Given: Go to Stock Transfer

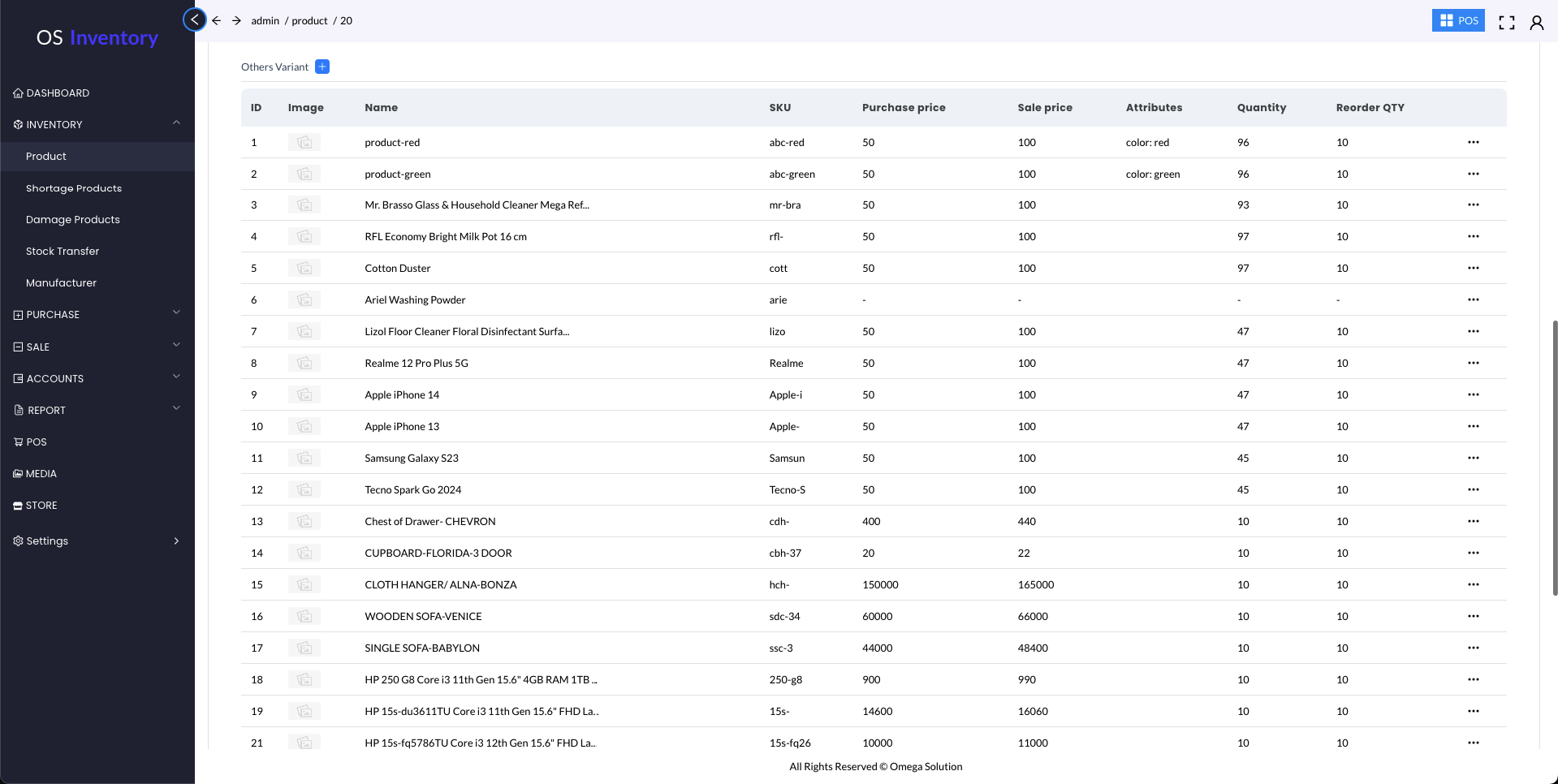Looking at the screenshot, I should (x=63, y=251).
